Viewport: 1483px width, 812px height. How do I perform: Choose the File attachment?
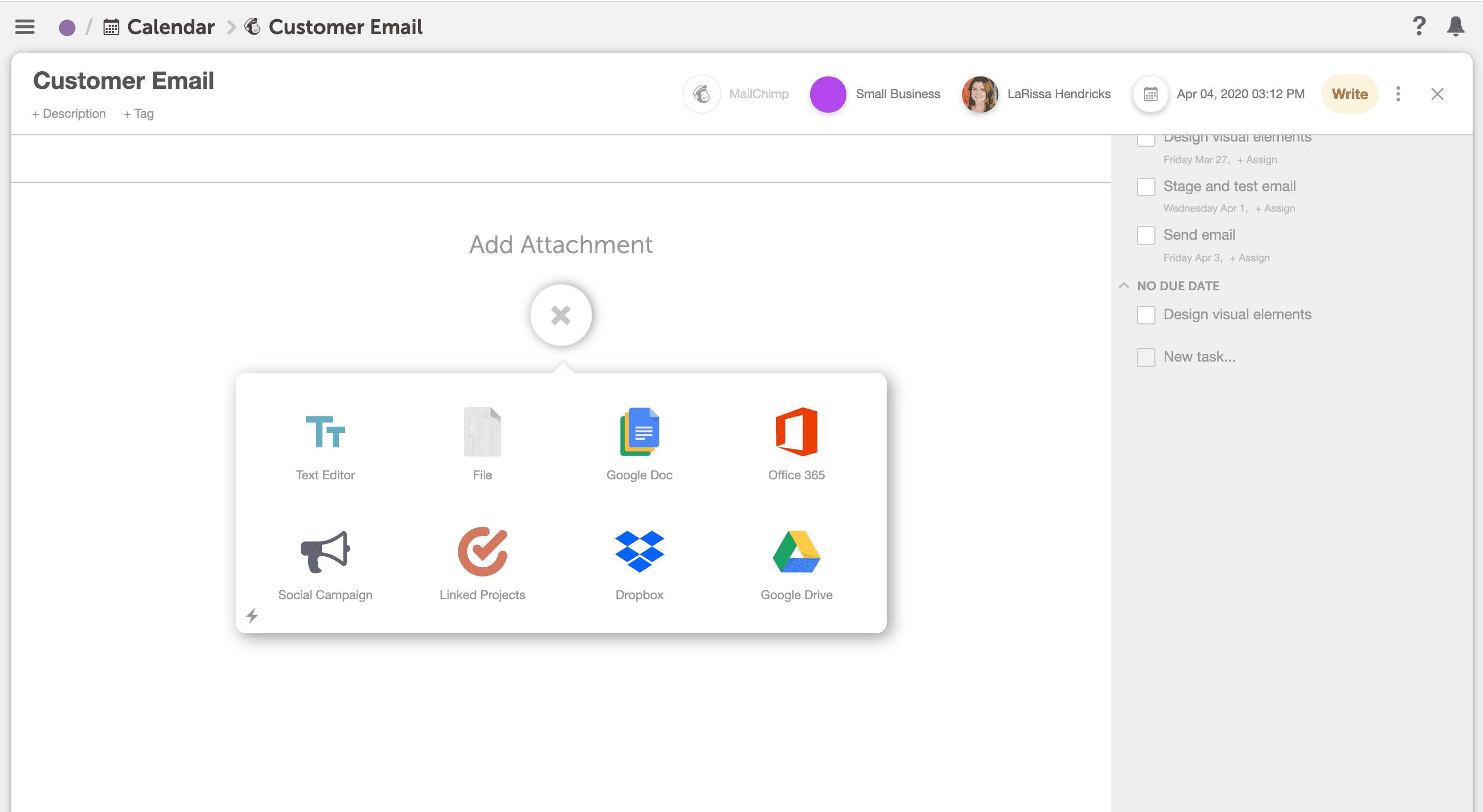483,444
